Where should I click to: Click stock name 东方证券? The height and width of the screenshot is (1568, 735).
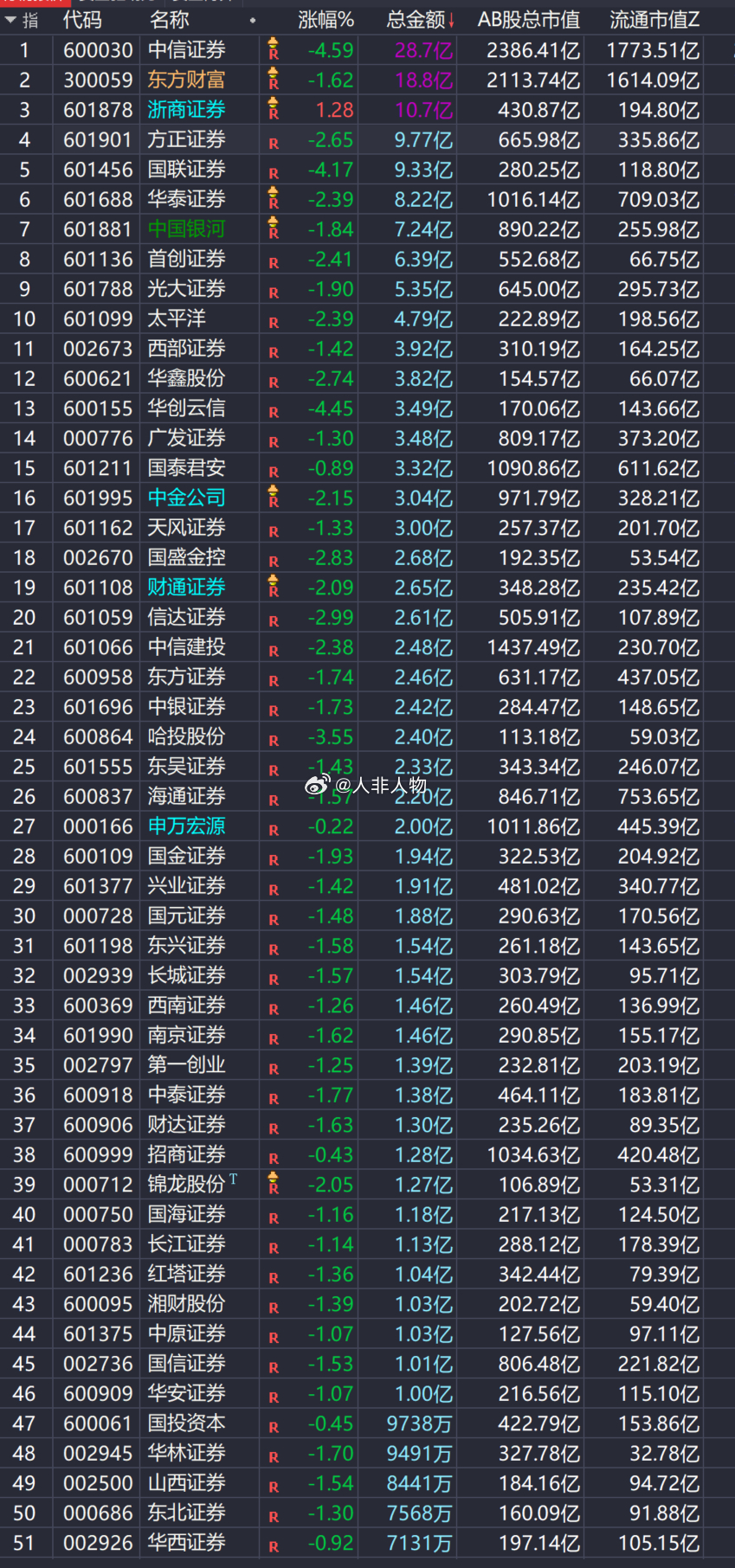coord(186,678)
